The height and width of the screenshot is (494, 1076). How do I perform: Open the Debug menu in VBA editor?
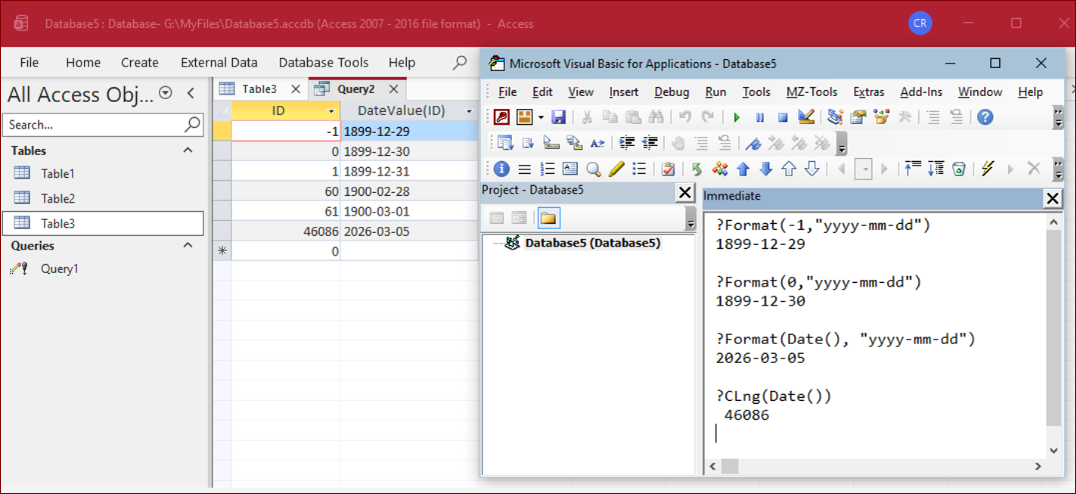coord(672,92)
